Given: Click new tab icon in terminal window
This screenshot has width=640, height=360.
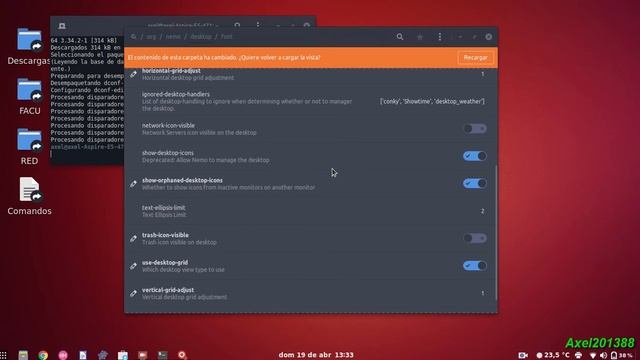Looking at the screenshot, I should tap(62, 26).
